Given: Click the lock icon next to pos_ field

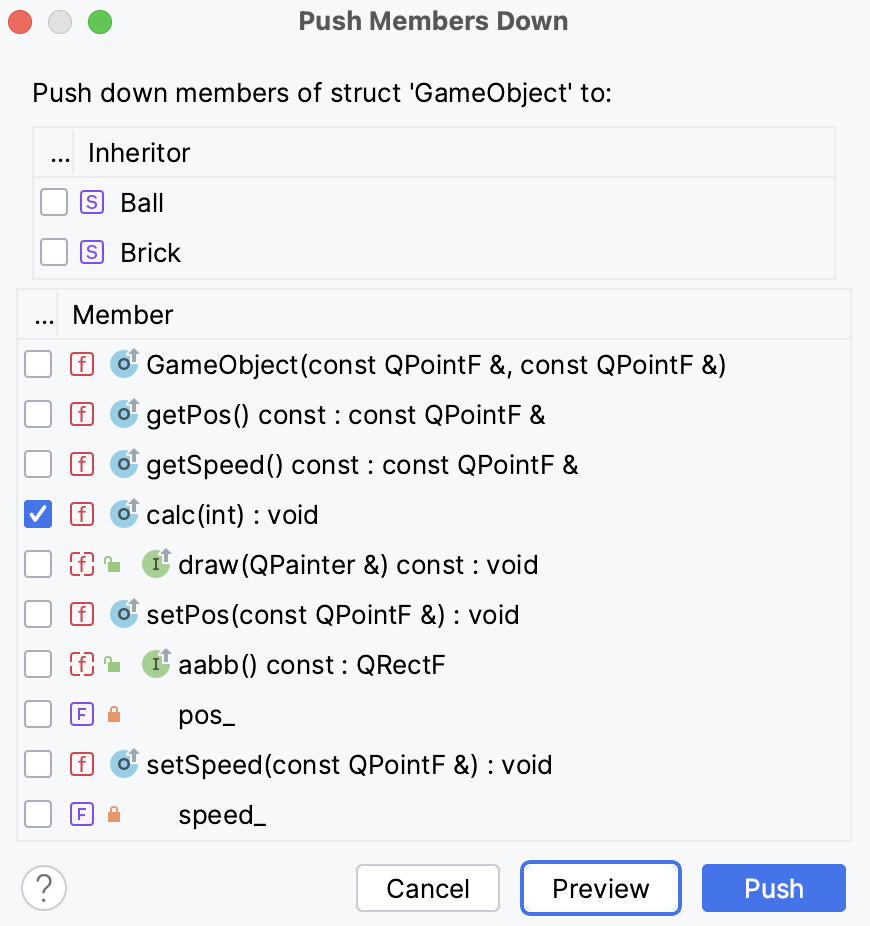Looking at the screenshot, I should coord(114,714).
